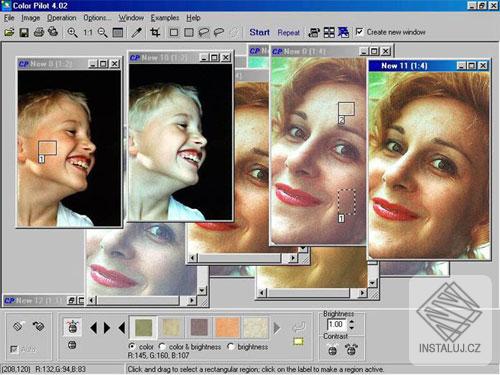Pick the olive green color swatch
This screenshot has width=500, height=375.
pyautogui.click(x=143, y=327)
